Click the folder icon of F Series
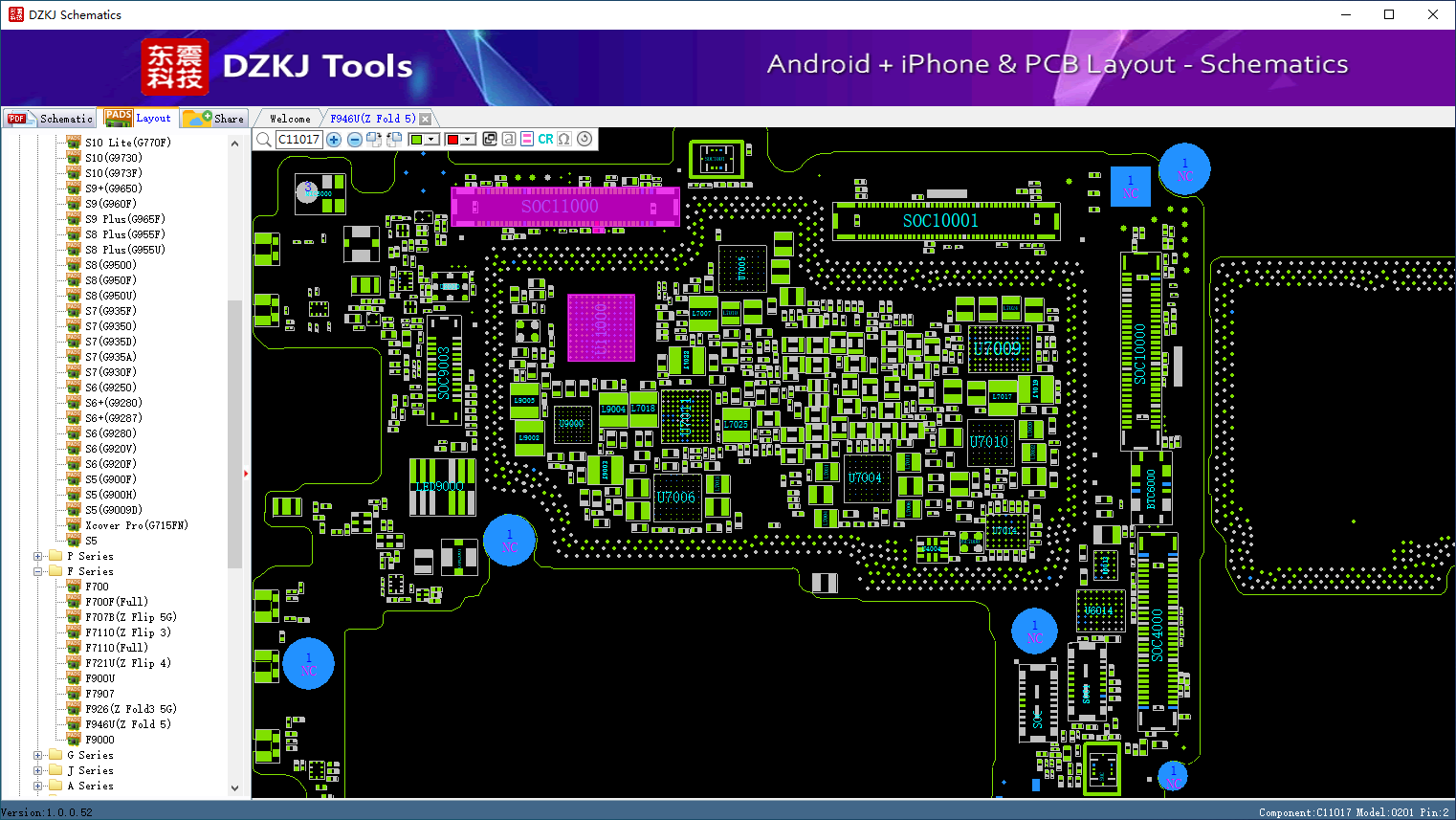Viewport: 1456px width, 820px height. [x=55, y=571]
